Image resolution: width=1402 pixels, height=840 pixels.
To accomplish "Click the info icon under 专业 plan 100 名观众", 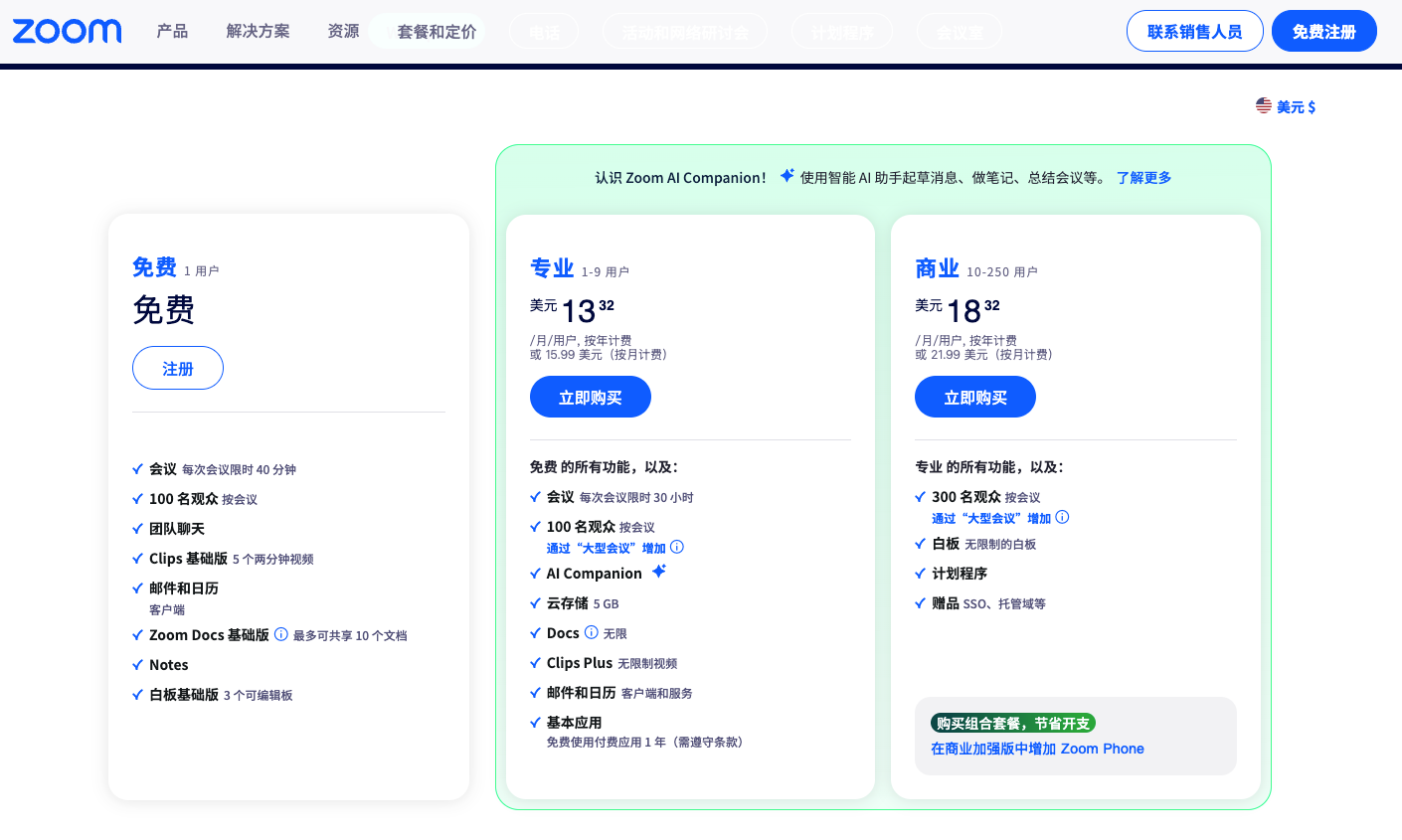I will click(x=677, y=547).
